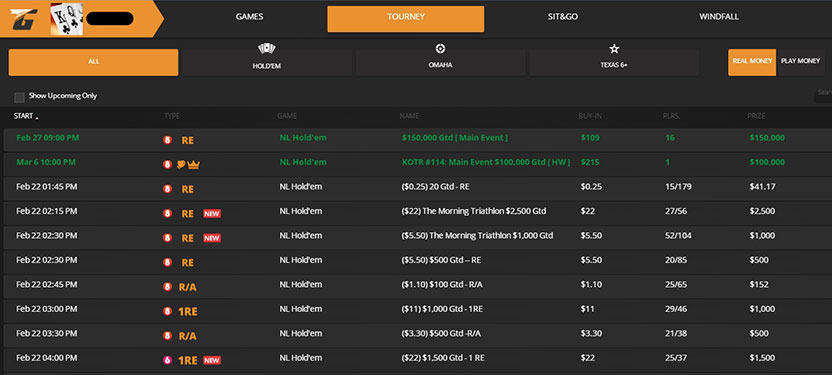Open the player avatar with K and Q cards

coord(66,20)
